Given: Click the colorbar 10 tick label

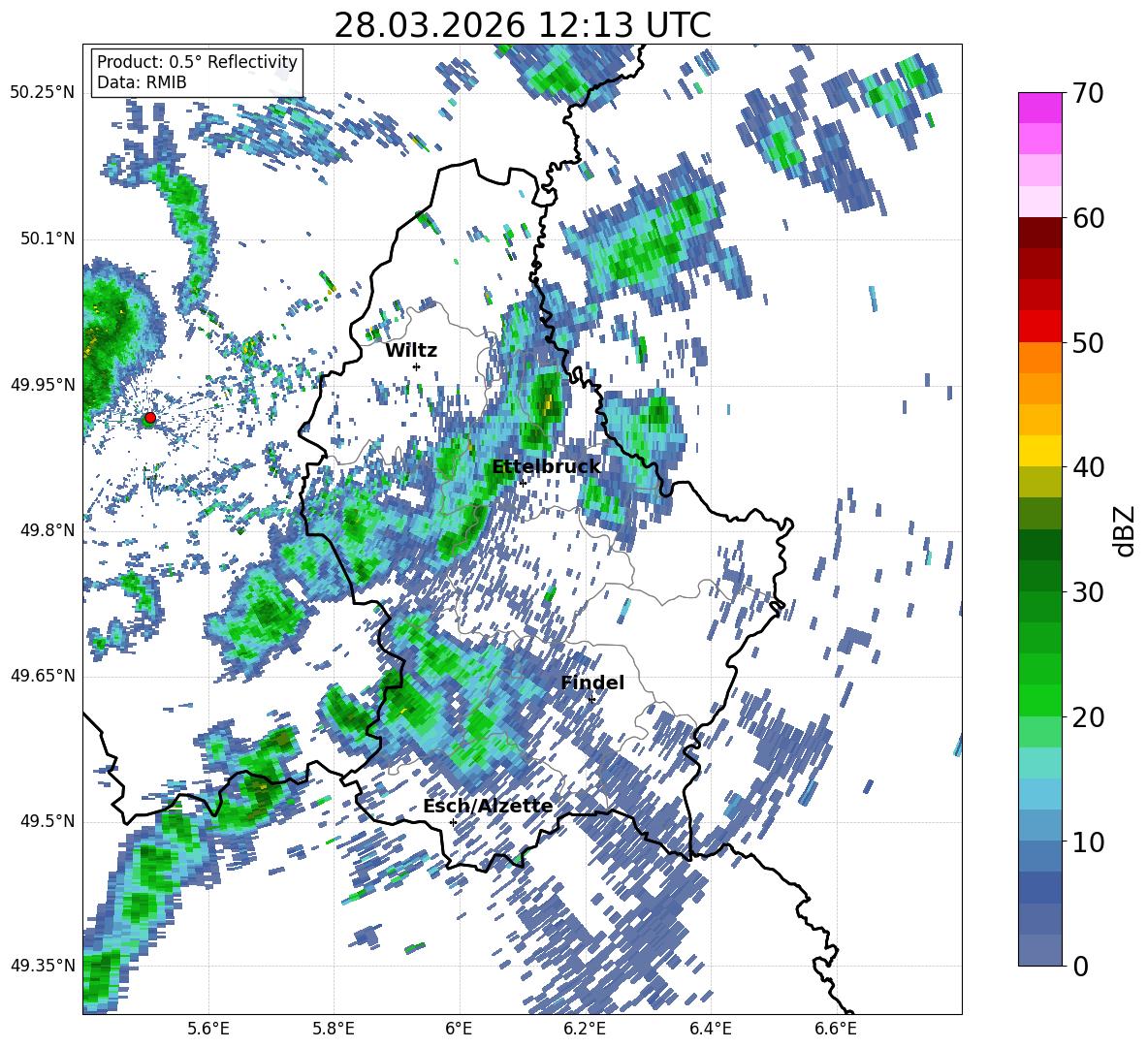Looking at the screenshot, I should [x=1088, y=842].
